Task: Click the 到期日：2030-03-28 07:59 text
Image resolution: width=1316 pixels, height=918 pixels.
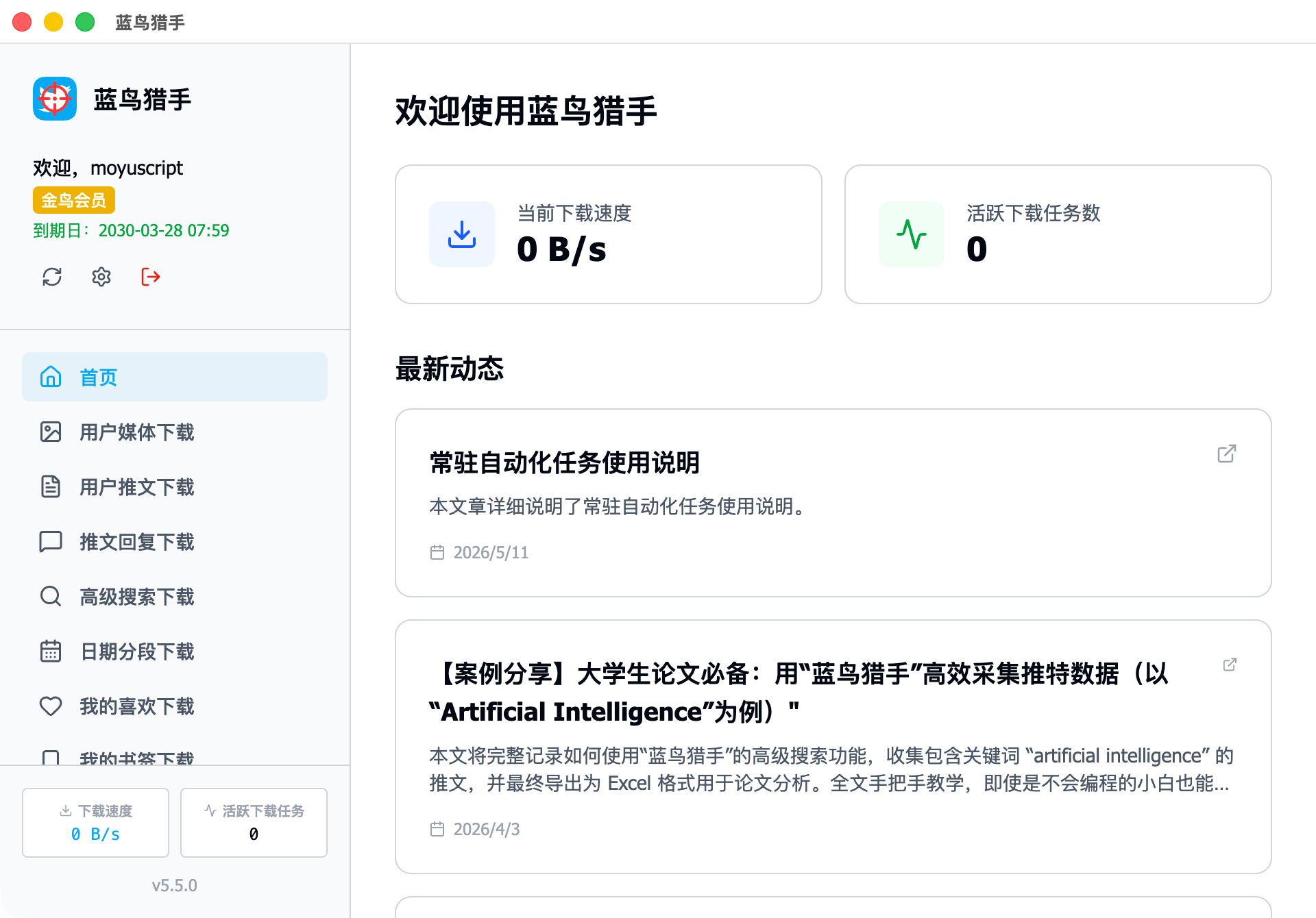Action: [x=131, y=230]
